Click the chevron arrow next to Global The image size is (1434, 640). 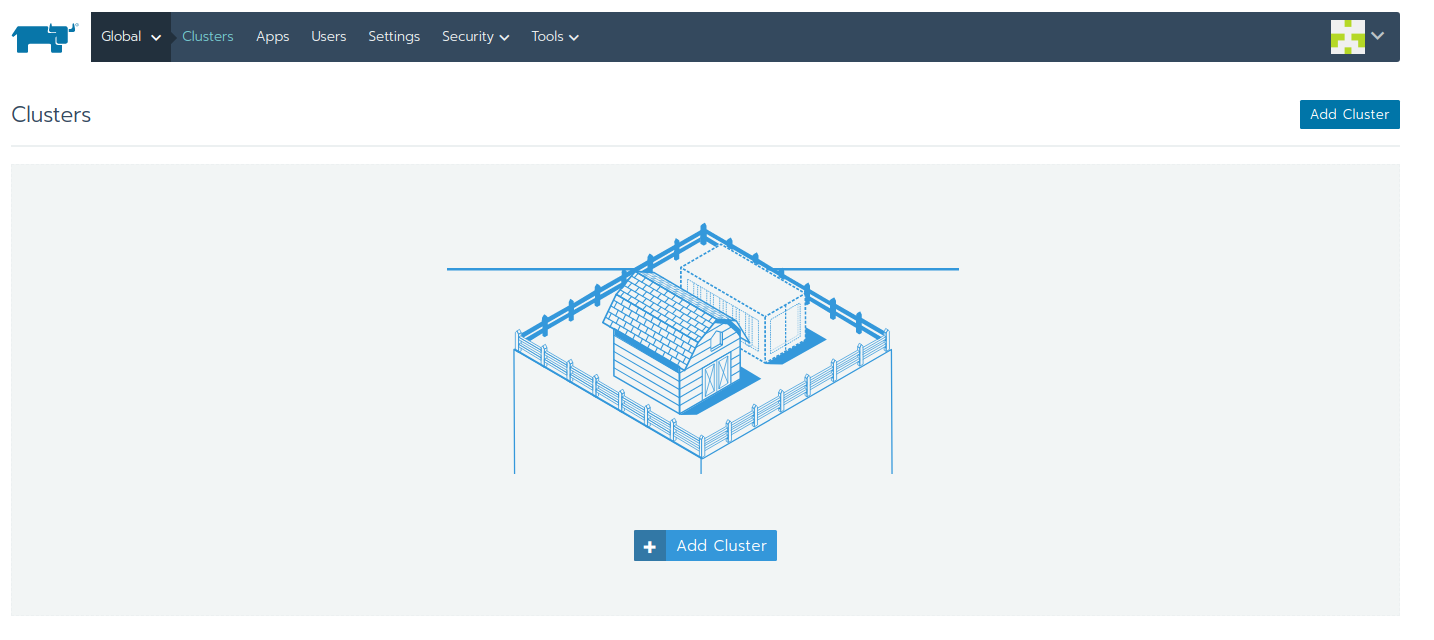(156, 38)
